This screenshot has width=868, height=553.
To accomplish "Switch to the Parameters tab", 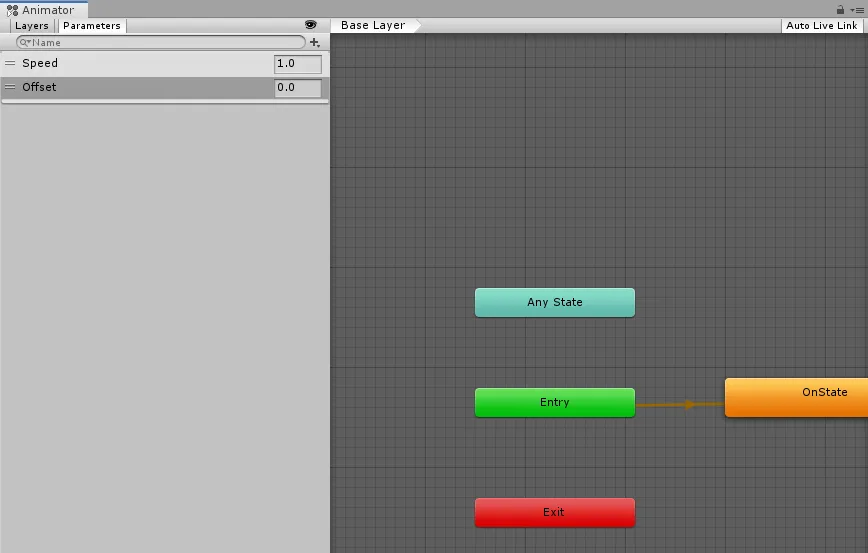I will point(92,25).
